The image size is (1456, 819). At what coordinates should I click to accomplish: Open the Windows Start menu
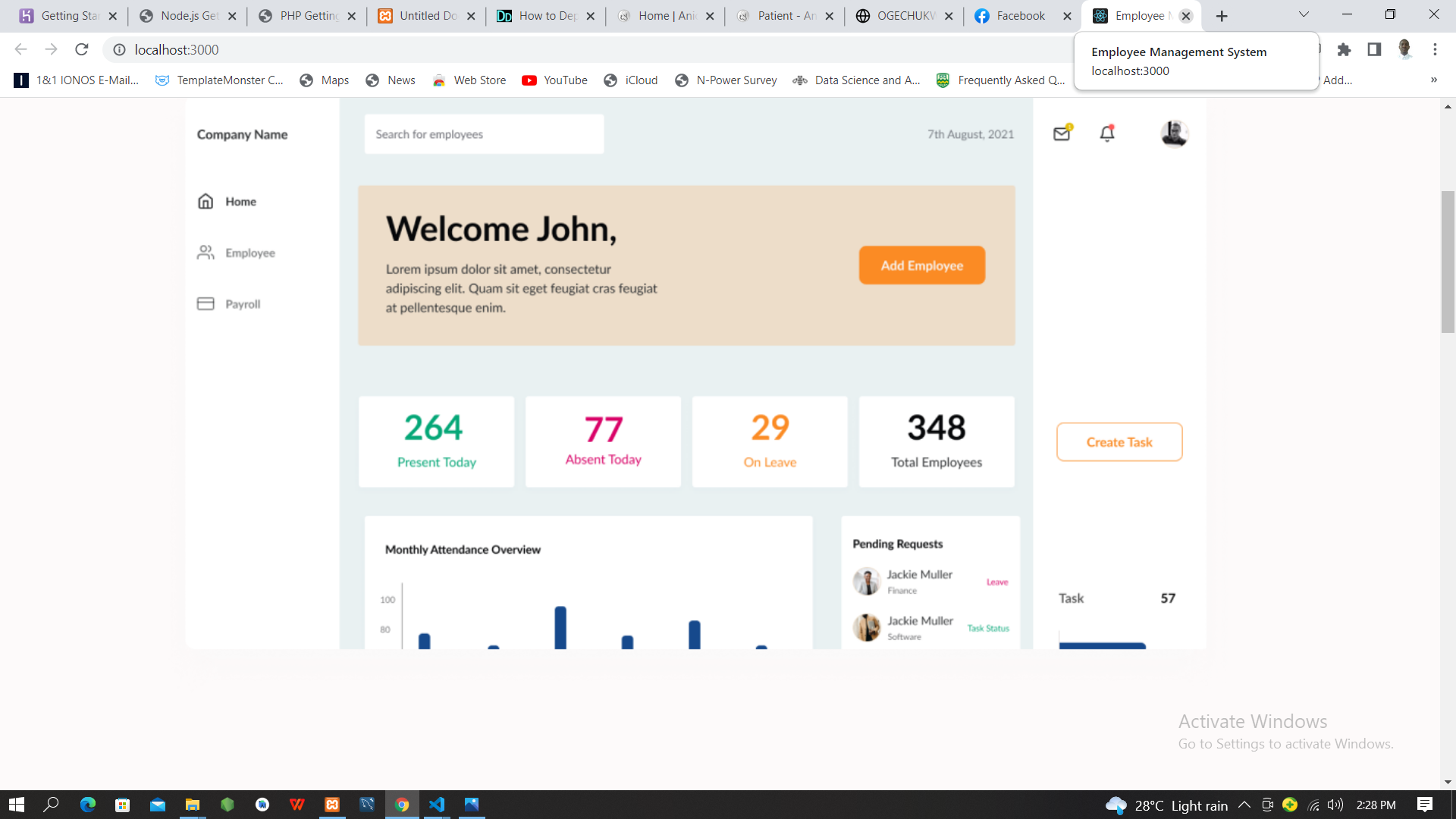[x=17, y=805]
